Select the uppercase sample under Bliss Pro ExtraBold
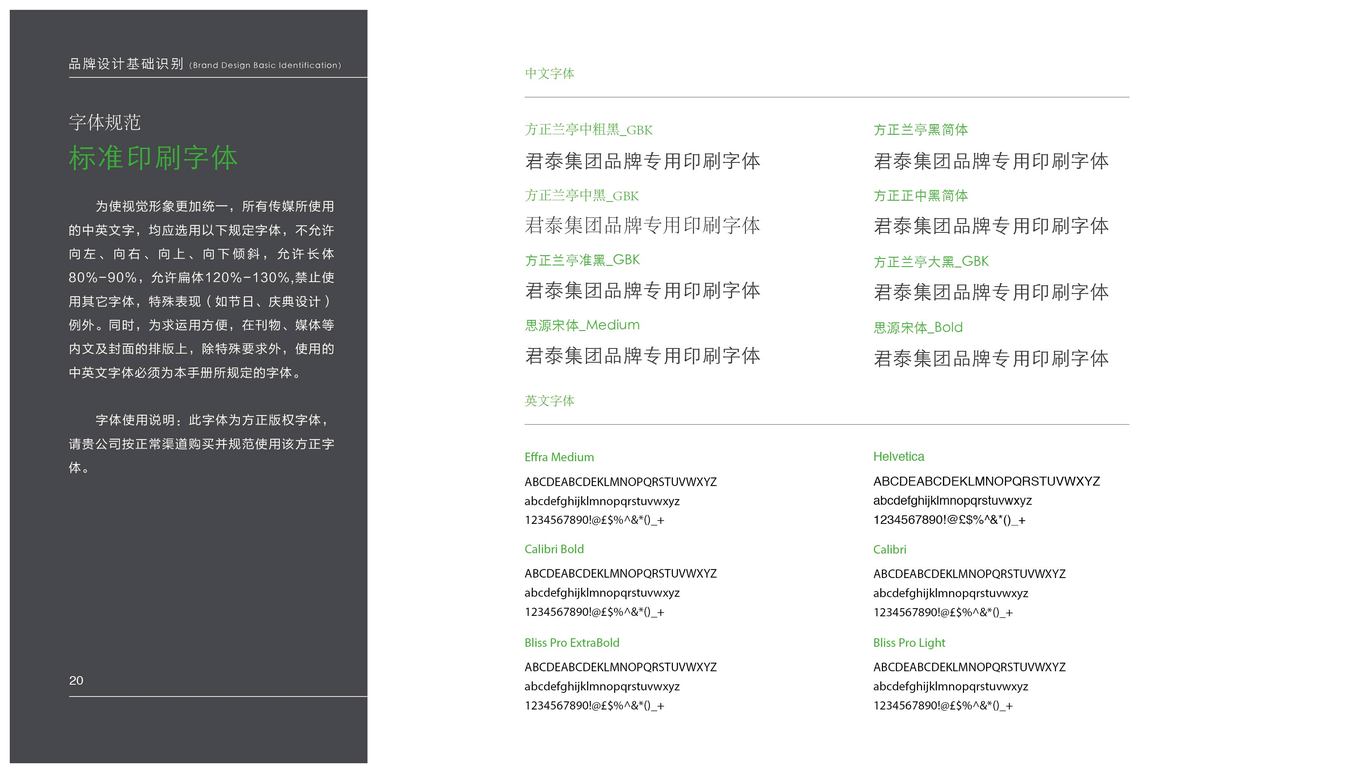Screen dimensions: 1366x773 click(621, 667)
